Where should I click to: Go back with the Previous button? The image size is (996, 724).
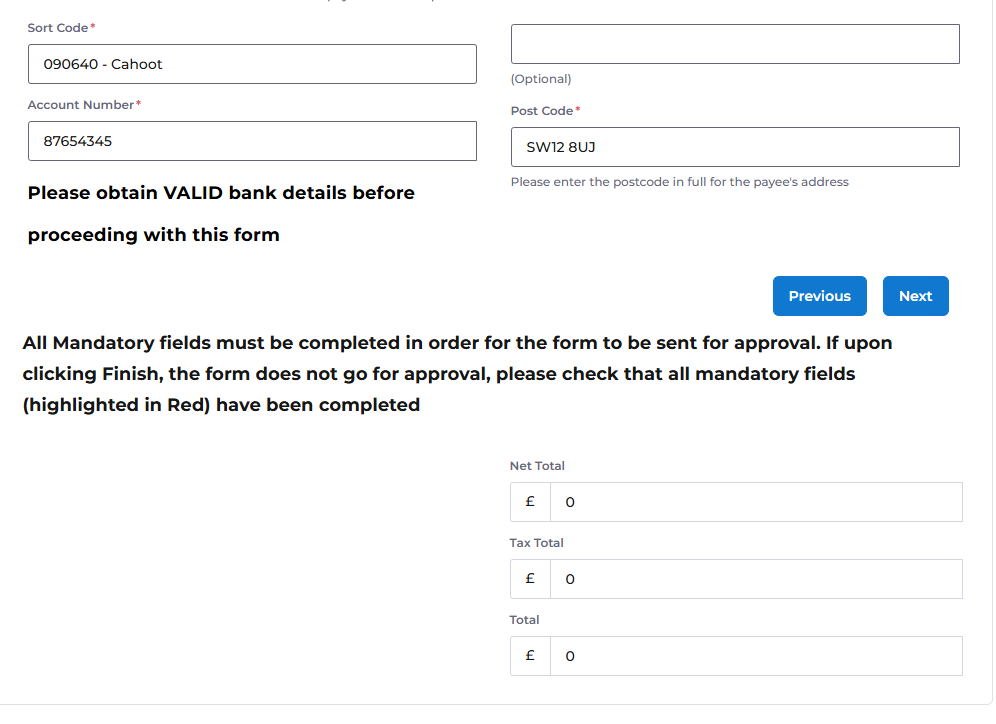(x=819, y=296)
